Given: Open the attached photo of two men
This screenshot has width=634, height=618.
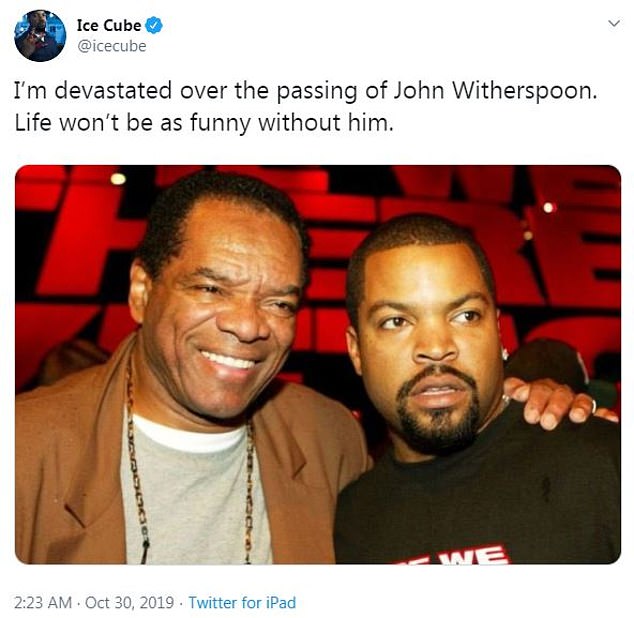Looking at the screenshot, I should [318, 364].
